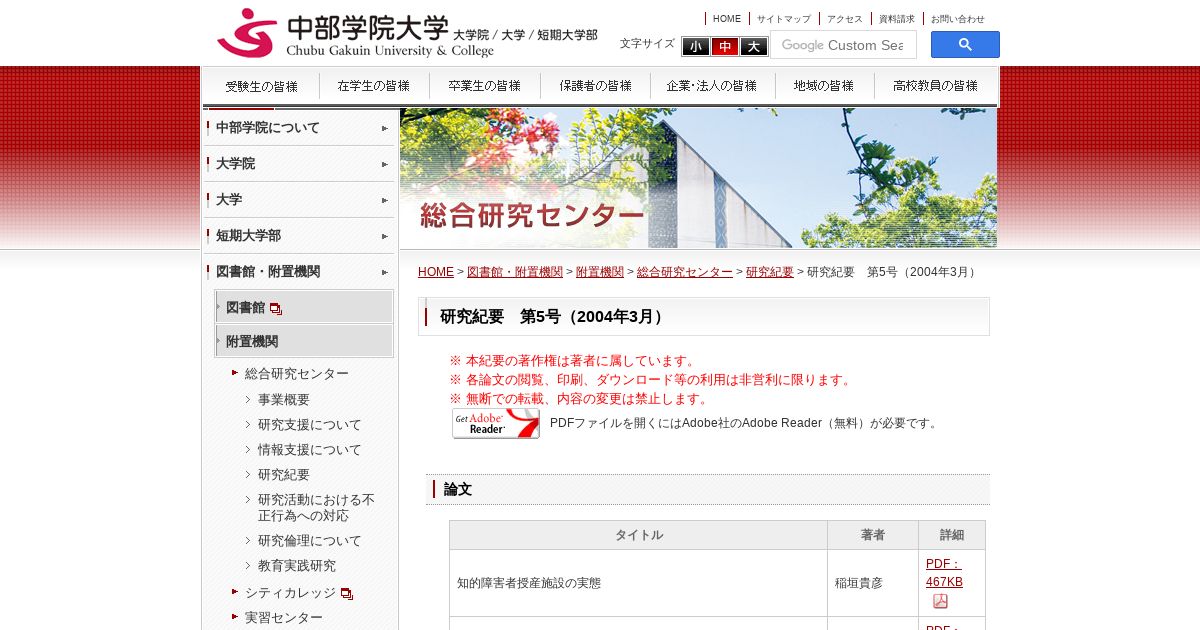Open the 高校教員の皆様 navigation tab
The image size is (1200, 630).
click(936, 86)
